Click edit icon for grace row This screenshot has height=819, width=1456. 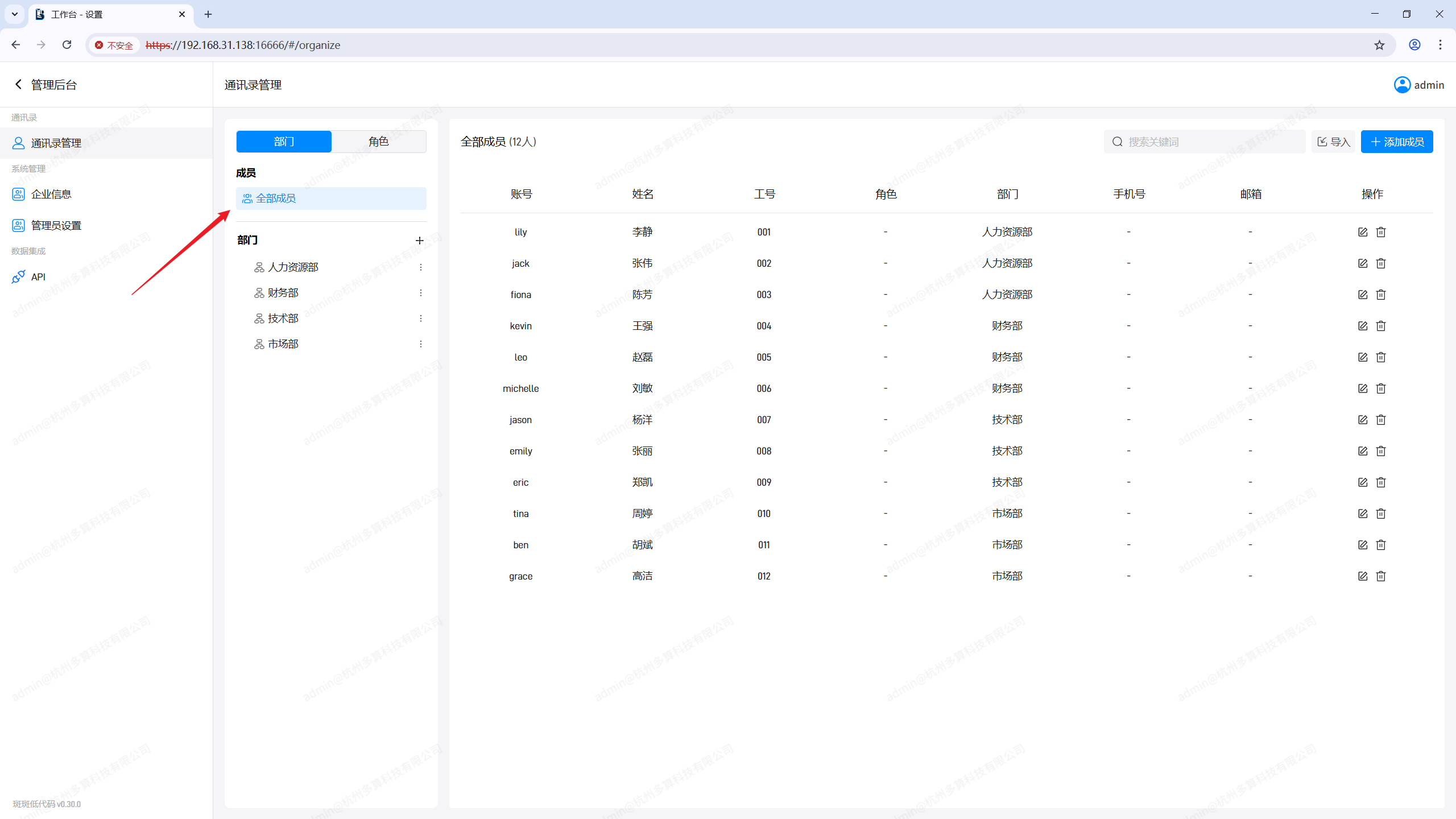click(1362, 576)
